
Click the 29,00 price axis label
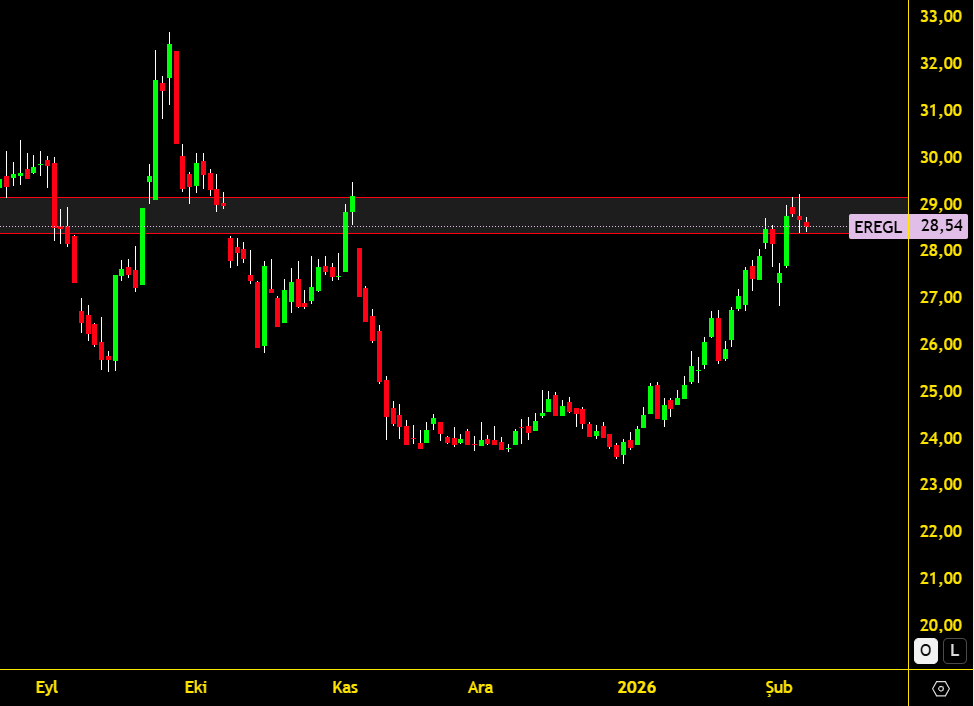[x=940, y=204]
